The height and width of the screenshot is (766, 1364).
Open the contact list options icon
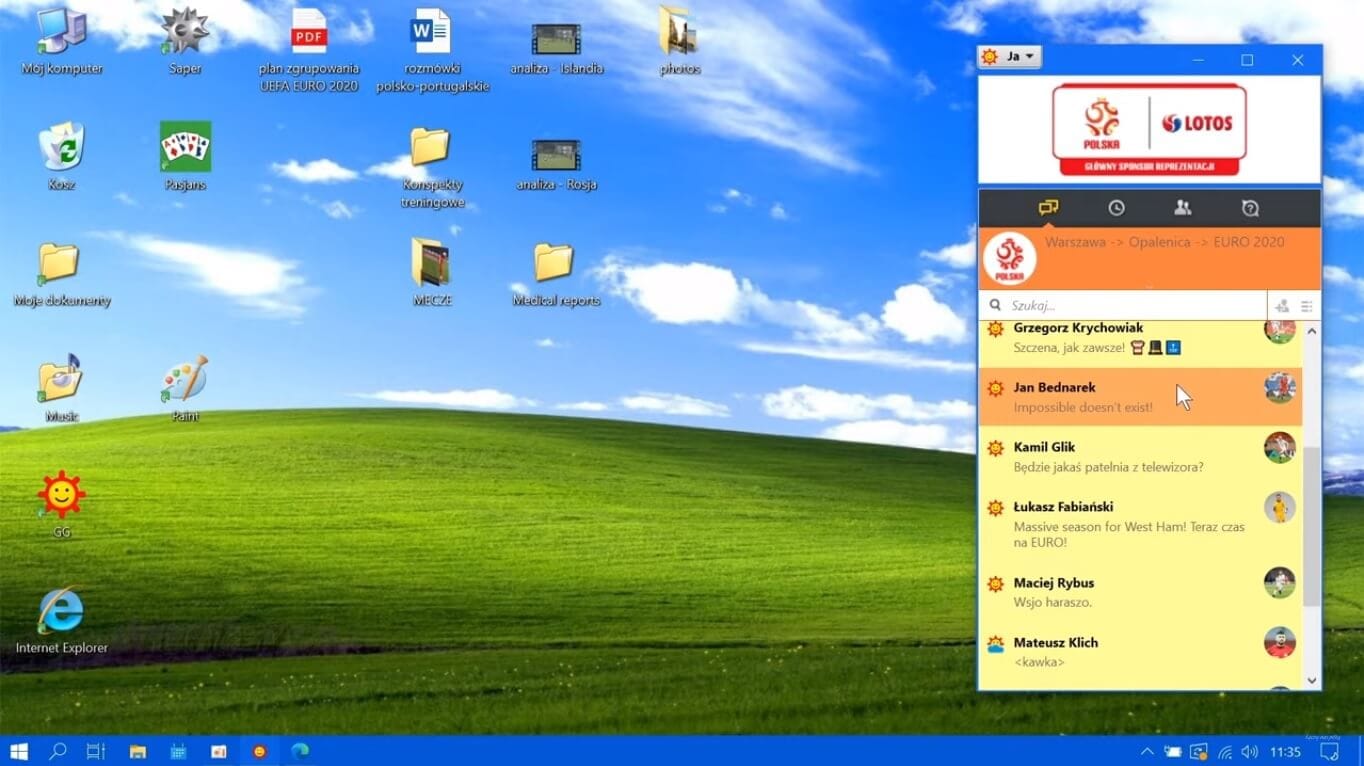pyautogui.click(x=1306, y=306)
